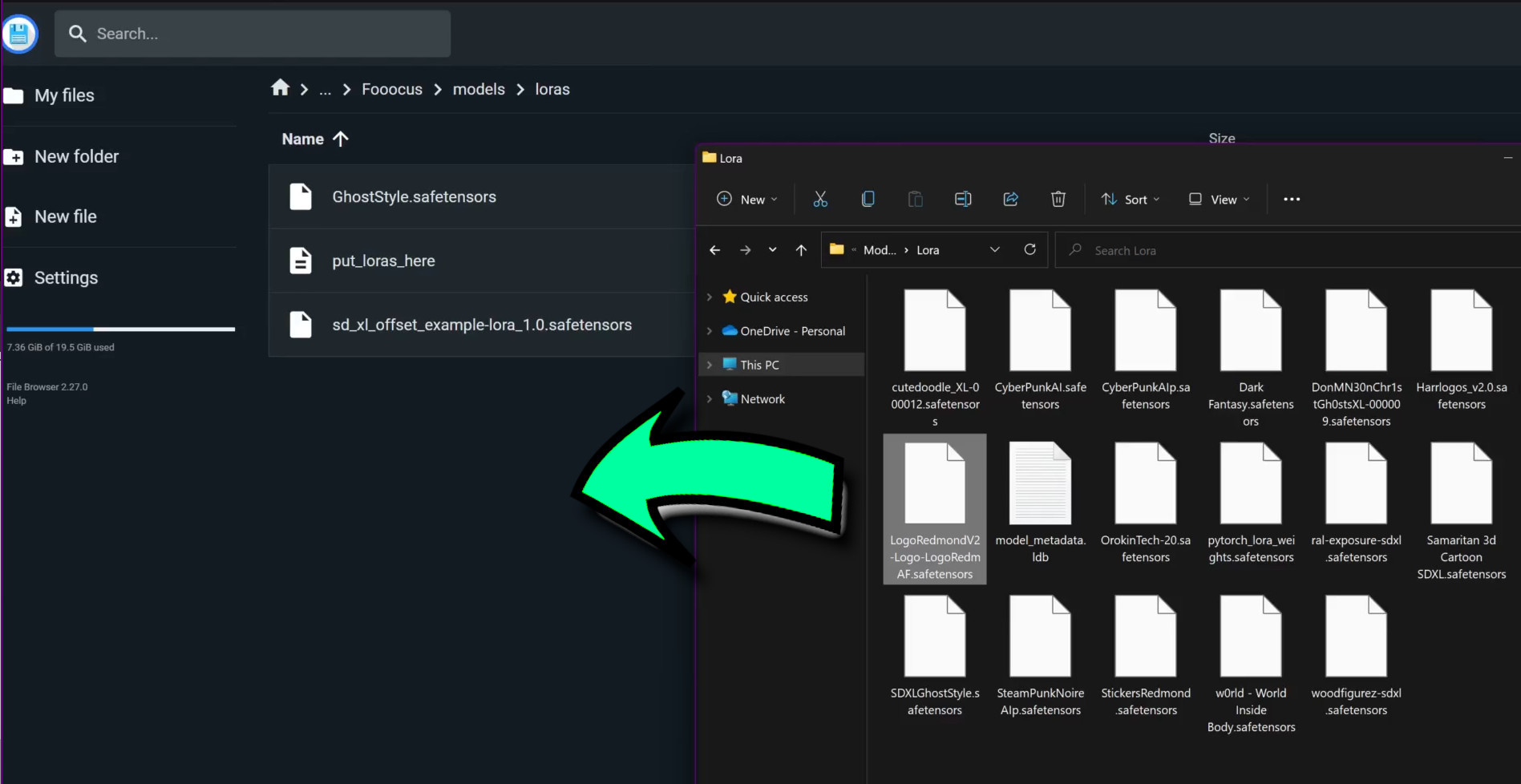Select CyberPunkAIp.safetensors file
The width and height of the screenshot is (1521, 784).
[1146, 351]
